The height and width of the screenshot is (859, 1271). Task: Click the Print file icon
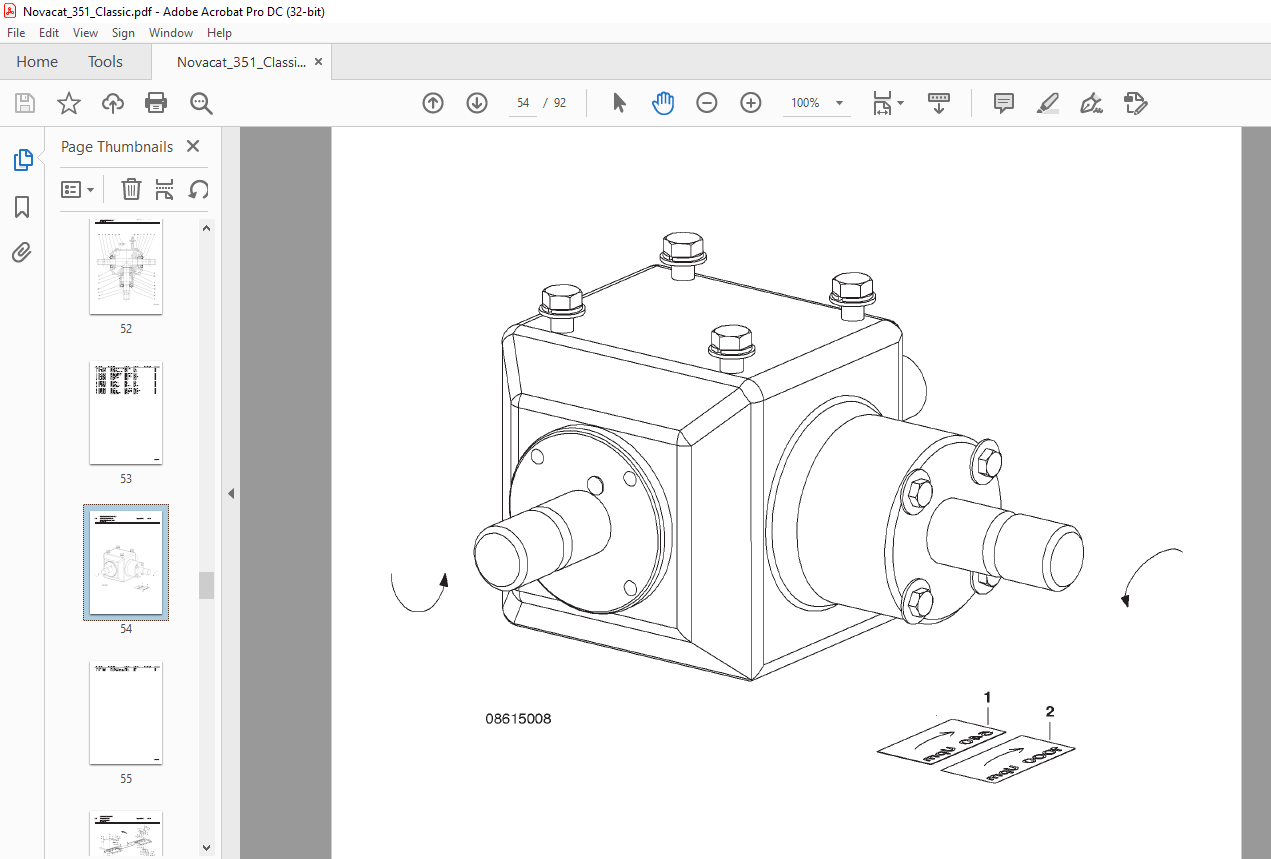(156, 103)
